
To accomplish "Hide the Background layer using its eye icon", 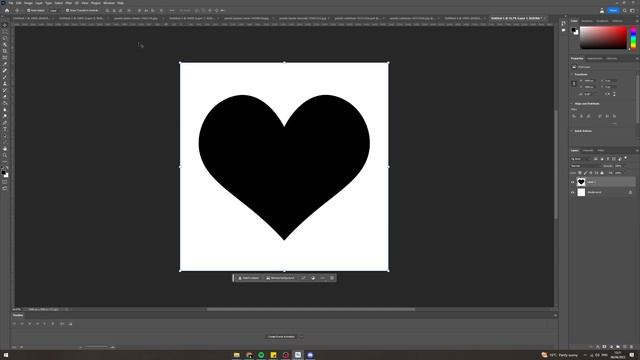I will pos(573,192).
